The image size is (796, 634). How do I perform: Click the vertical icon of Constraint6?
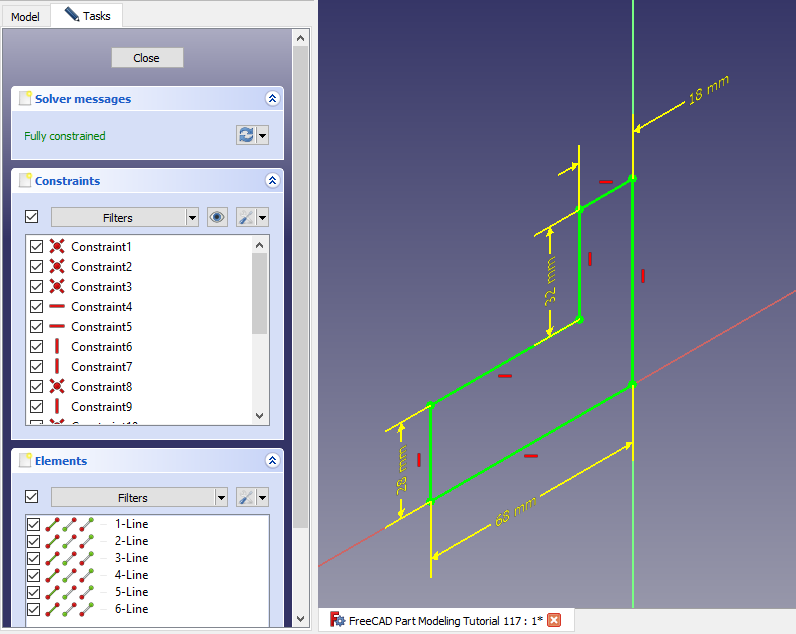[57, 347]
